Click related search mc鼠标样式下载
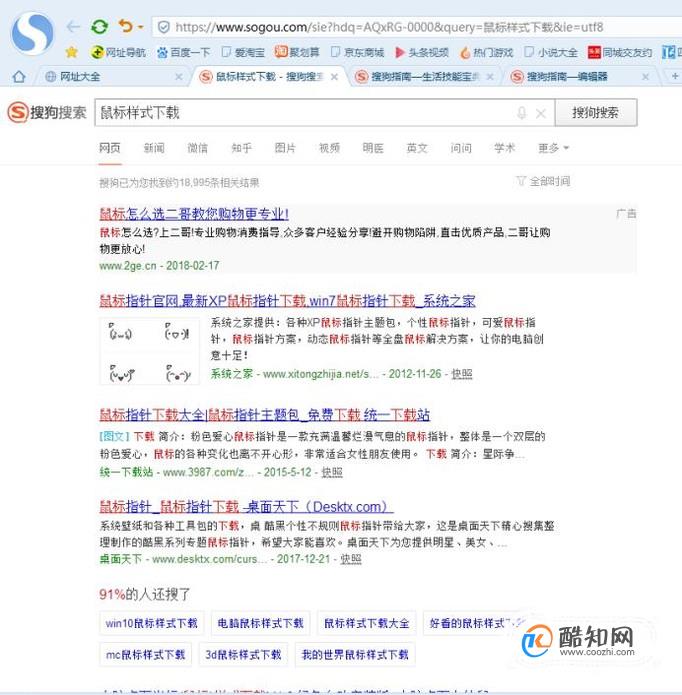The height and width of the screenshot is (695, 682). tap(145, 655)
